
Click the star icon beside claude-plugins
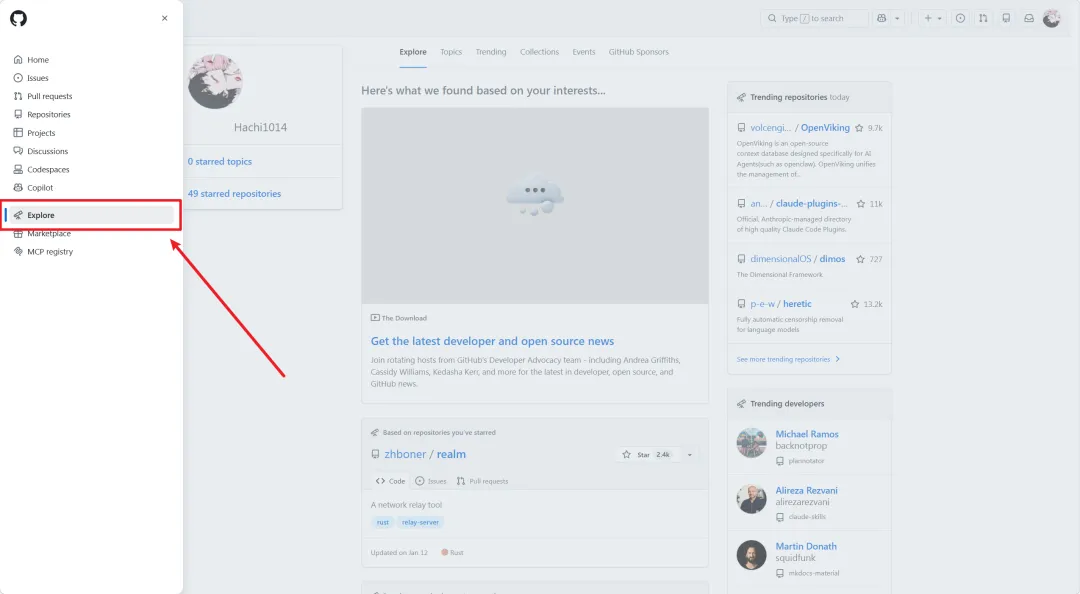860,204
